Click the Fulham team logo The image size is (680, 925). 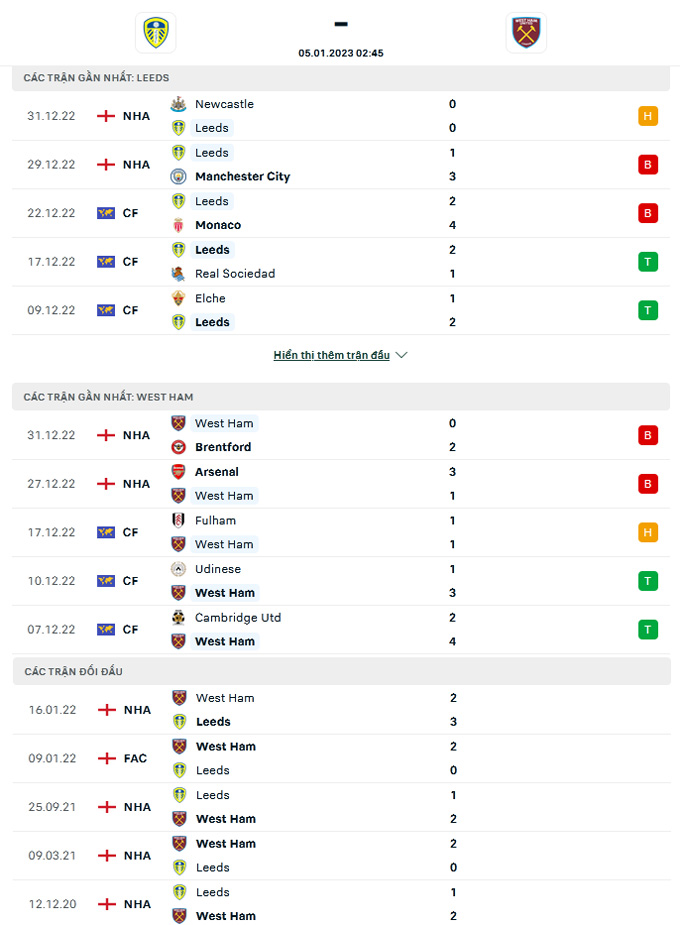click(178, 520)
